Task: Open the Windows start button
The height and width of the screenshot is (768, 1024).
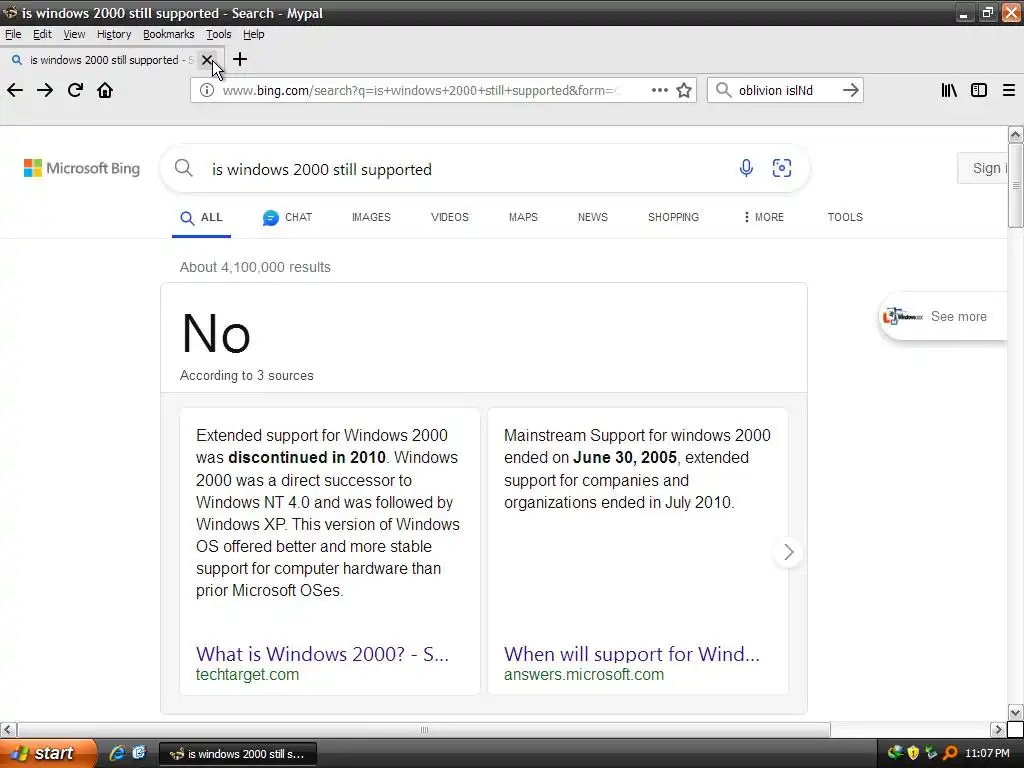Action: pos(48,753)
